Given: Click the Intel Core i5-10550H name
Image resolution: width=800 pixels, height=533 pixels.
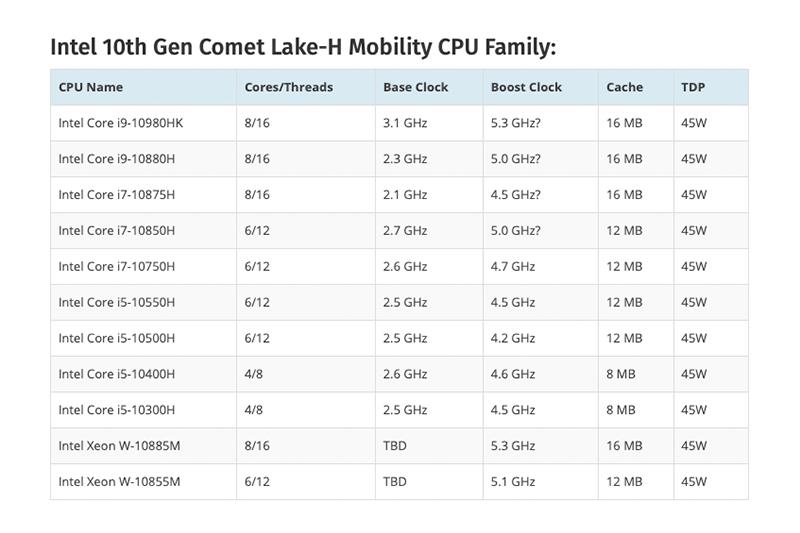Looking at the screenshot, I should 116,302.
